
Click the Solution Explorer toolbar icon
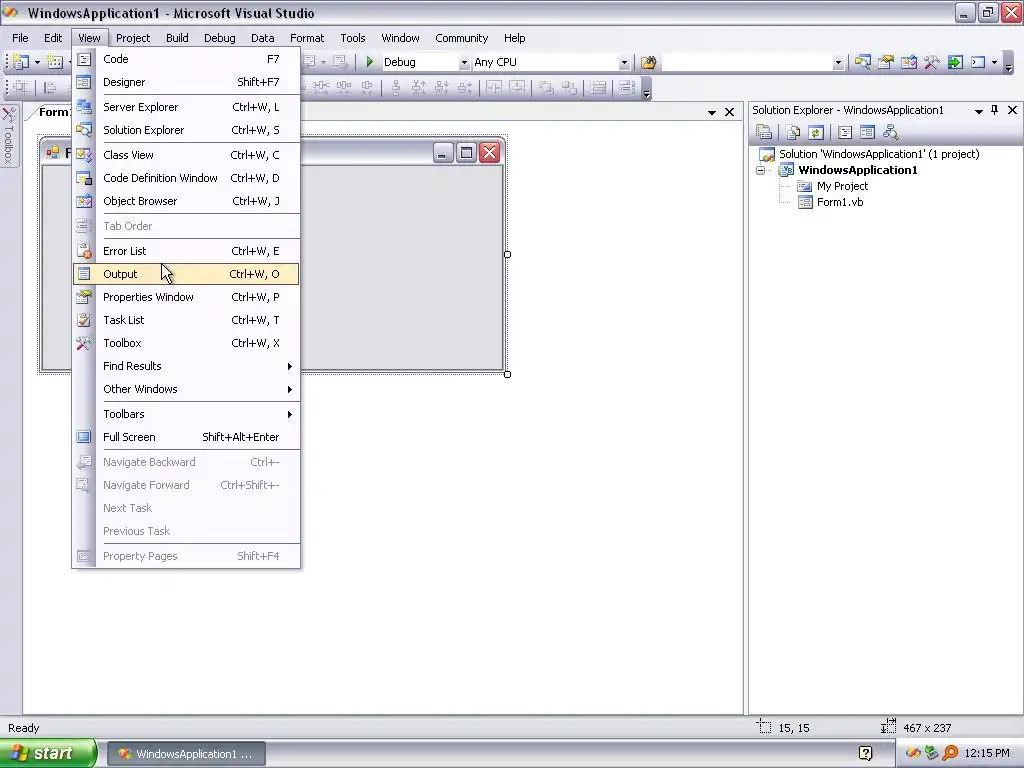click(862, 62)
